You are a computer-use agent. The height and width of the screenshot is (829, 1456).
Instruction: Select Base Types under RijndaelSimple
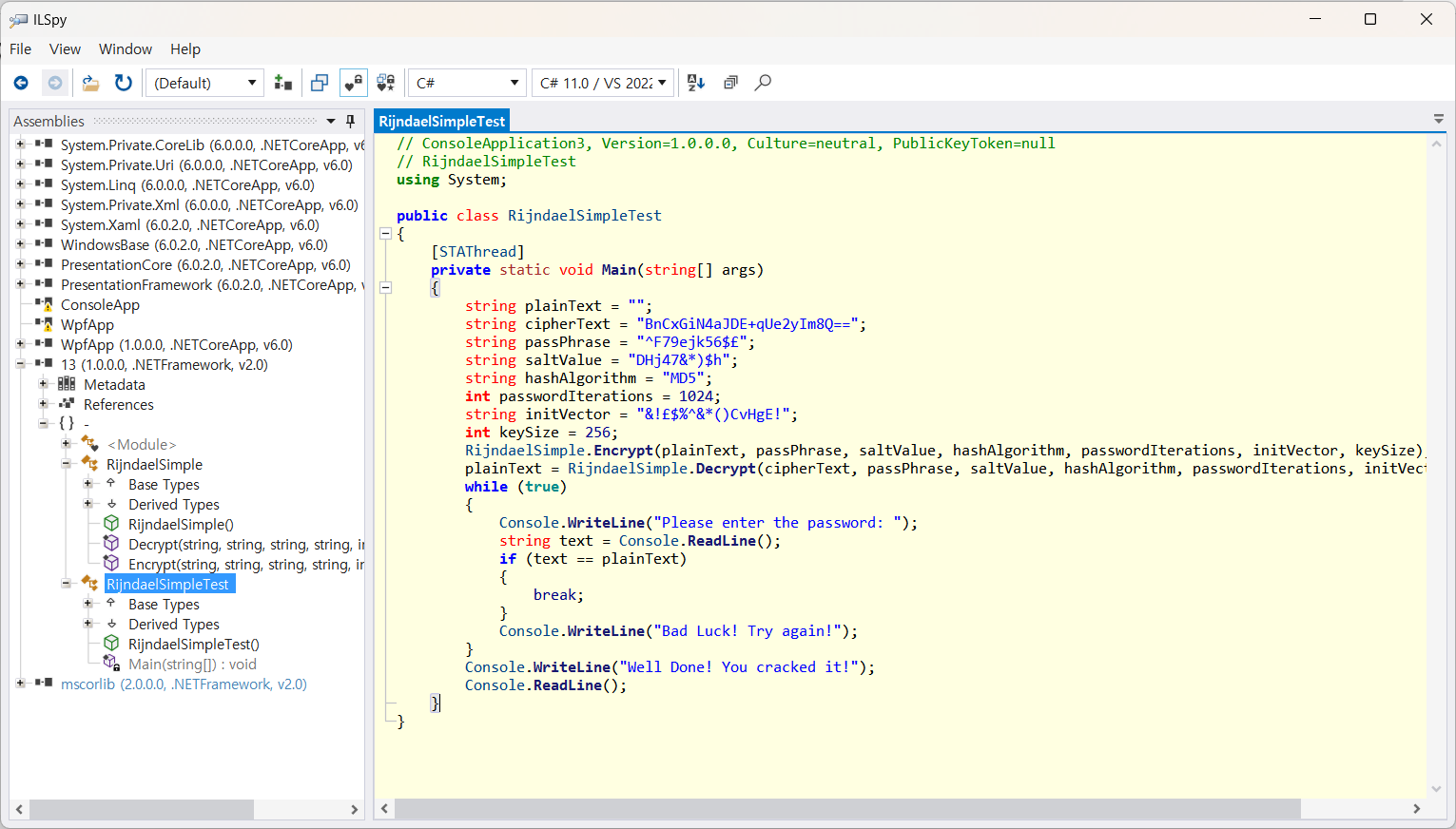point(164,485)
